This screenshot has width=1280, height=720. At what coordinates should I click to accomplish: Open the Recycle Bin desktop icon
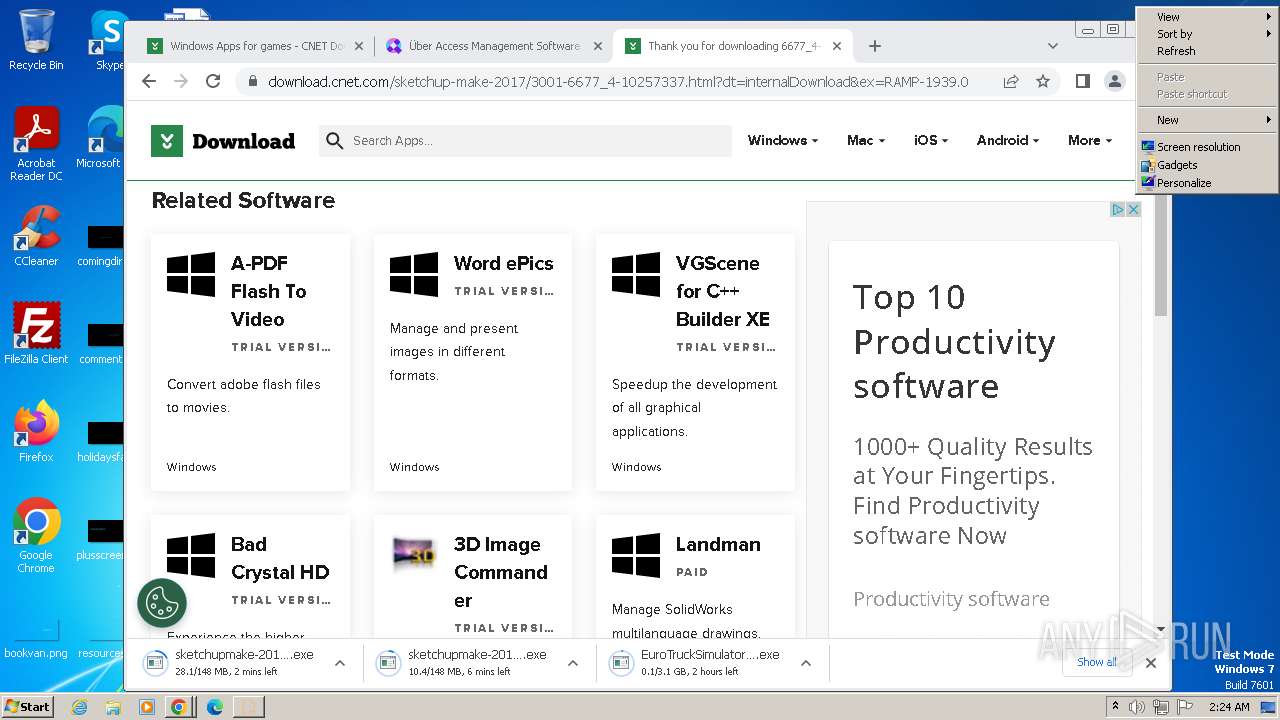(x=36, y=40)
